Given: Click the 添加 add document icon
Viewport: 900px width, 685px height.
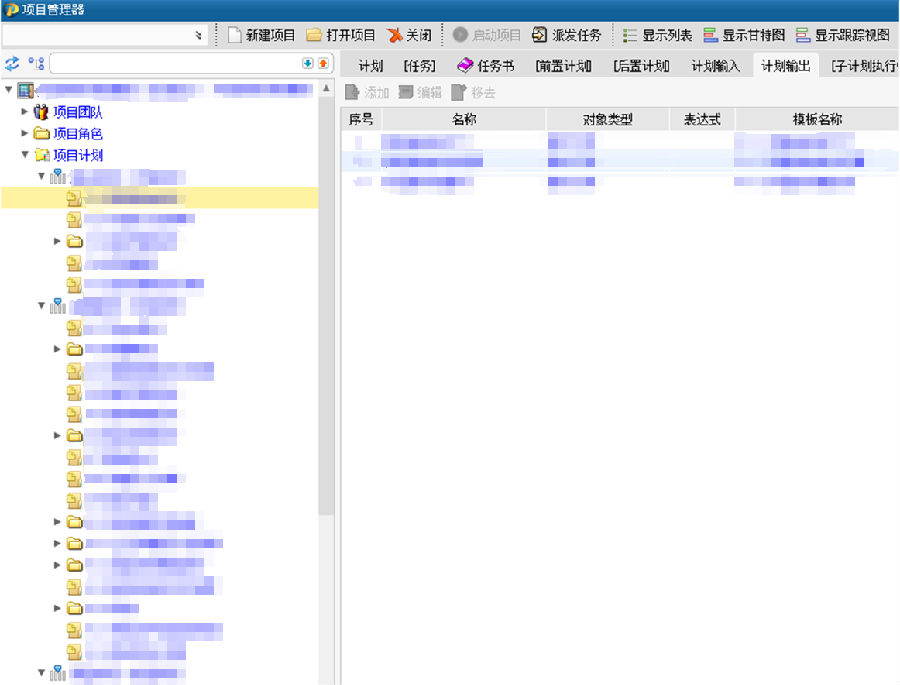Looking at the screenshot, I should click(x=352, y=92).
